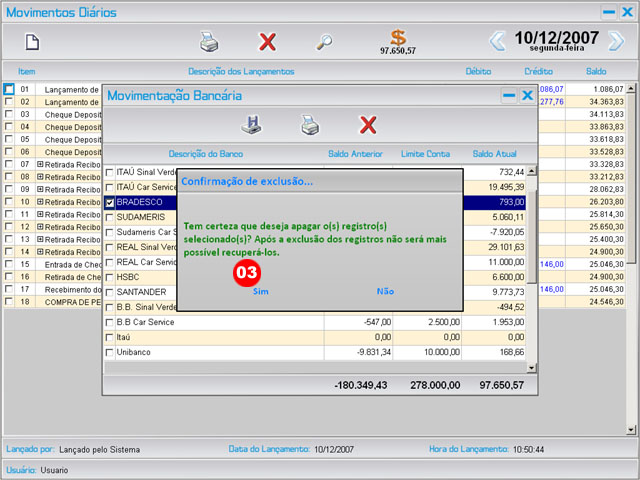
Task: Expand item 10 Retirada Recibo entry
Action: (x=40, y=202)
